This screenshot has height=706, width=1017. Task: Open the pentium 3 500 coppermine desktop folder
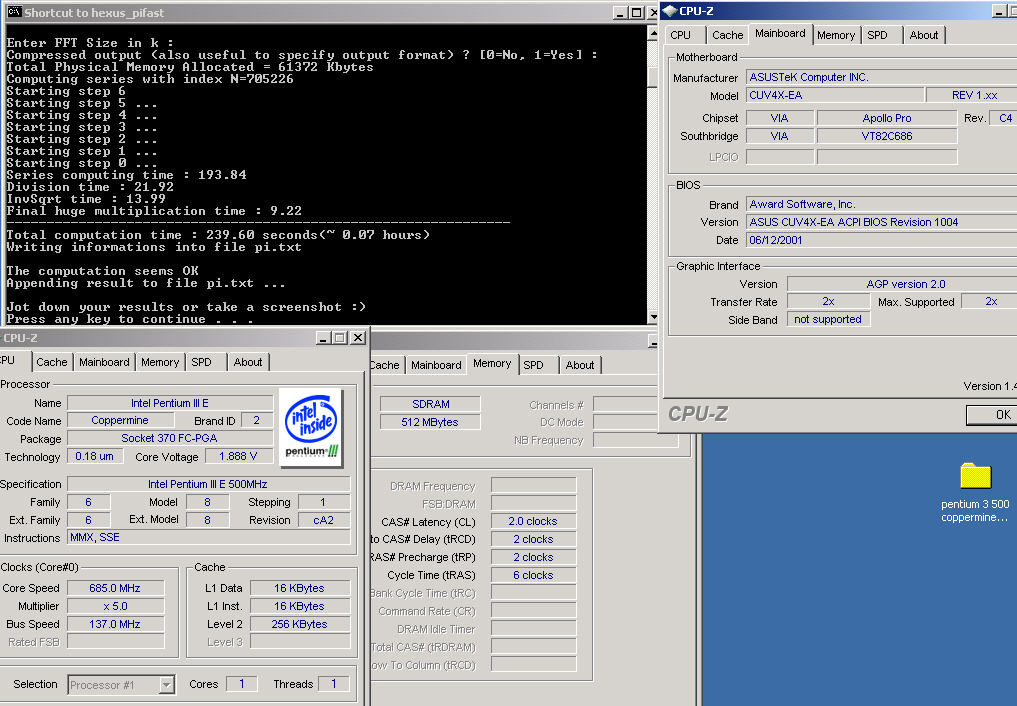tap(975, 493)
